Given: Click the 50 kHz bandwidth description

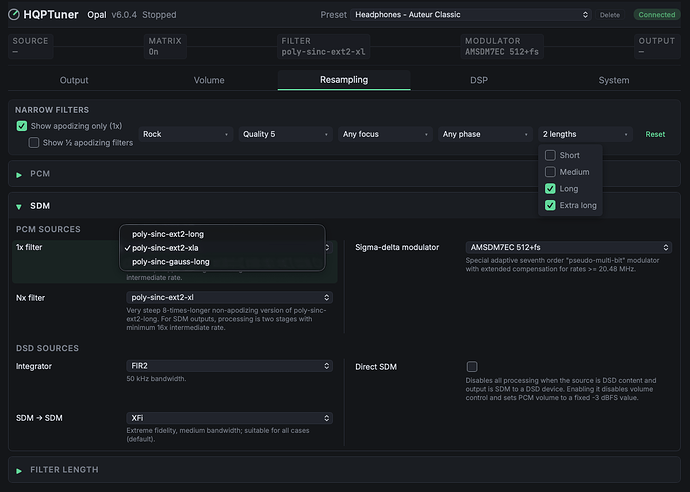Looking at the screenshot, I should 156,378.
